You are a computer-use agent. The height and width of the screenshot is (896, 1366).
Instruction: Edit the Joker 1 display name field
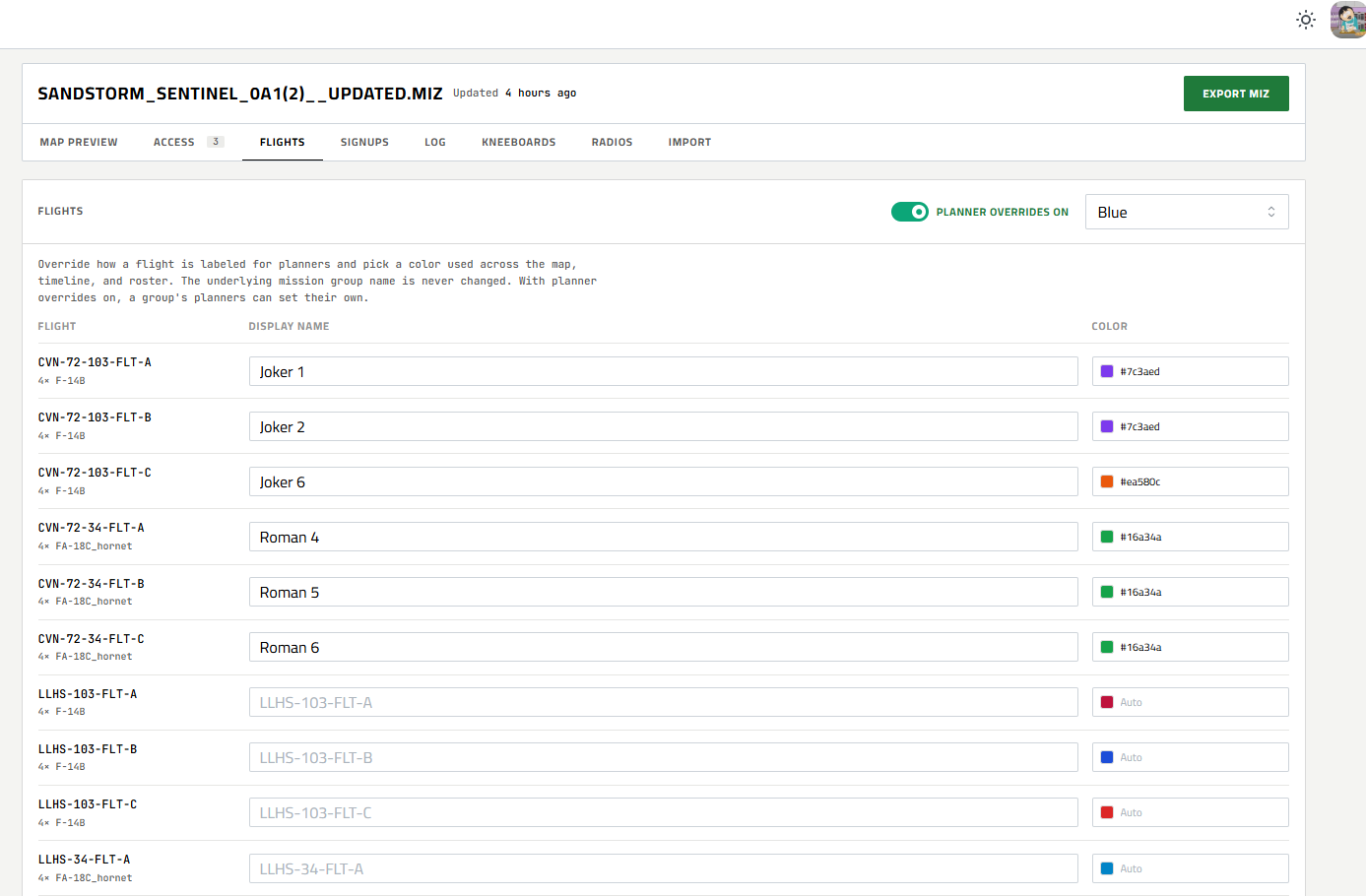(664, 371)
